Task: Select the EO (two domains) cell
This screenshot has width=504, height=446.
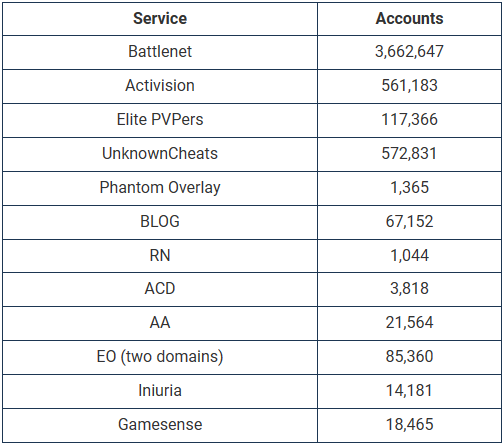Action: point(160,357)
